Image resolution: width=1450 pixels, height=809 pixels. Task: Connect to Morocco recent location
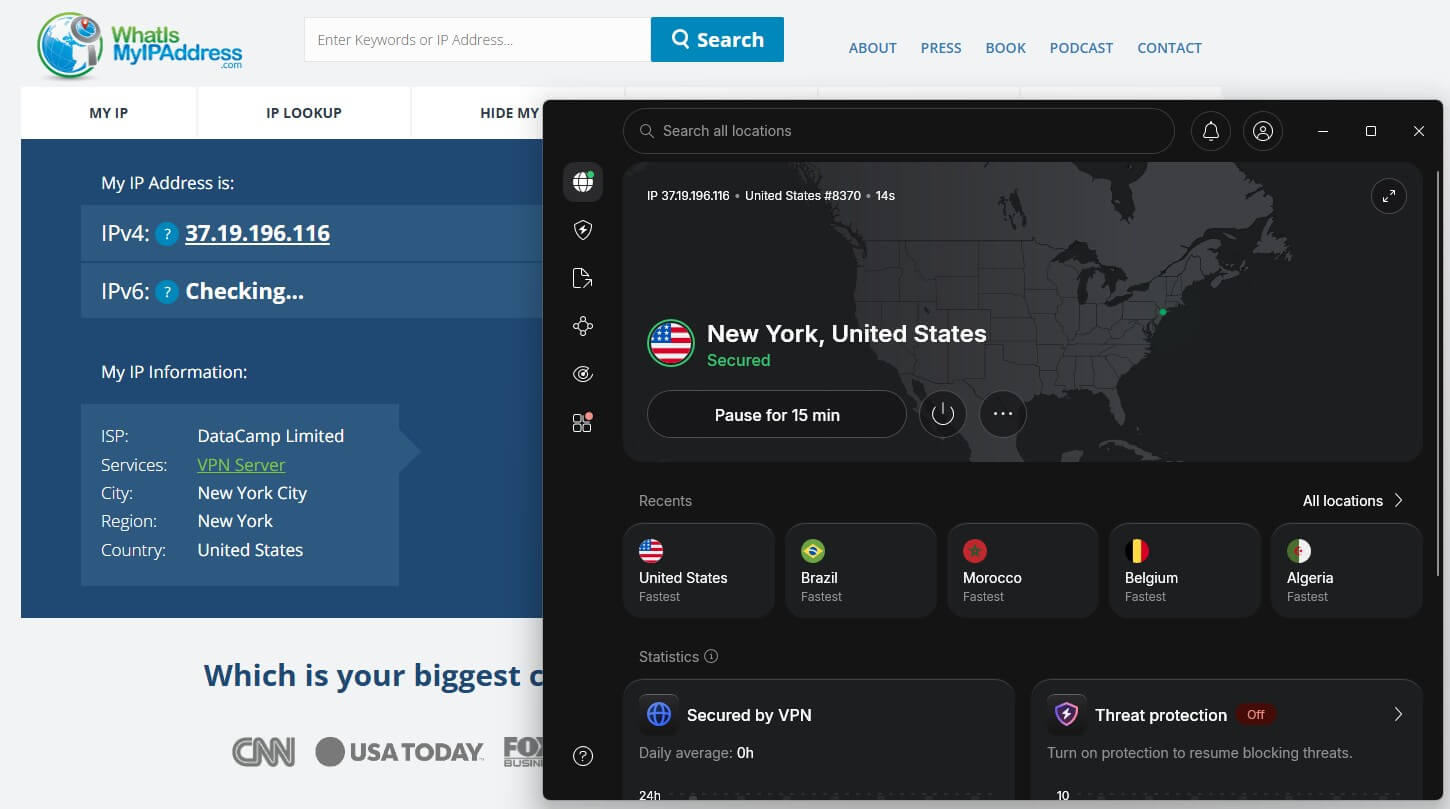[x=1023, y=570]
